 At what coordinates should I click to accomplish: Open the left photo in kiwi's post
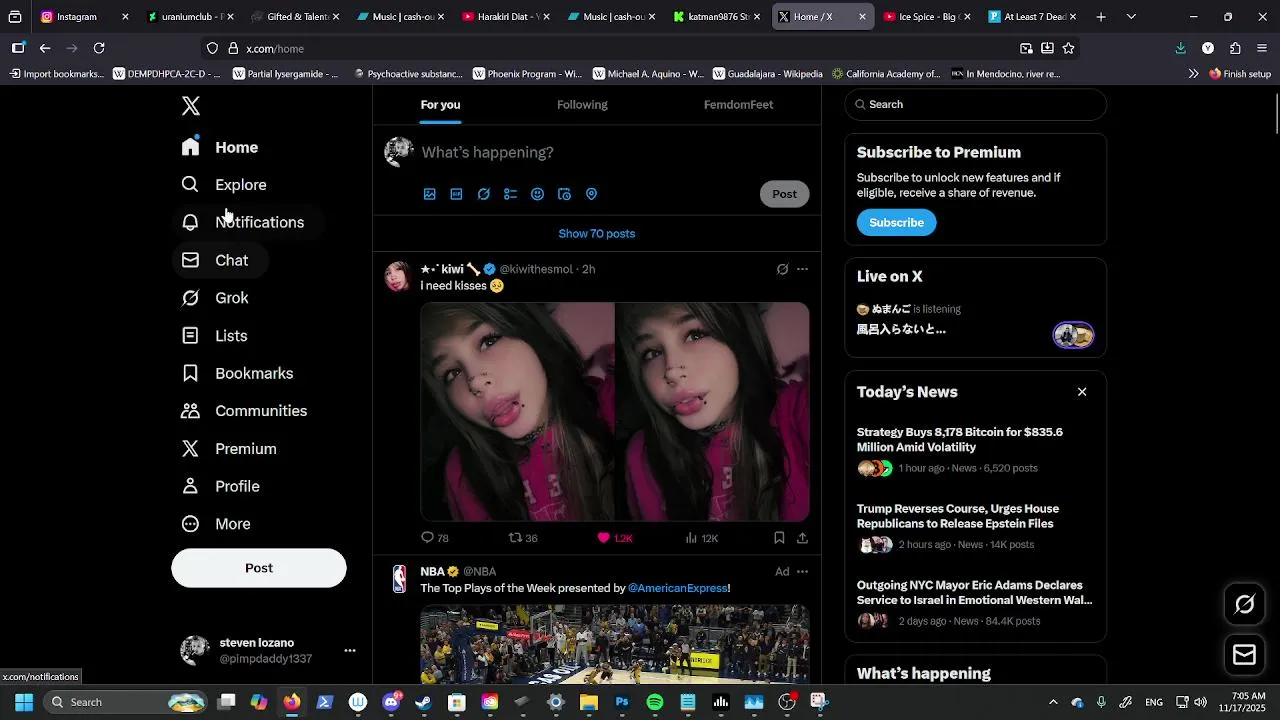(517, 412)
